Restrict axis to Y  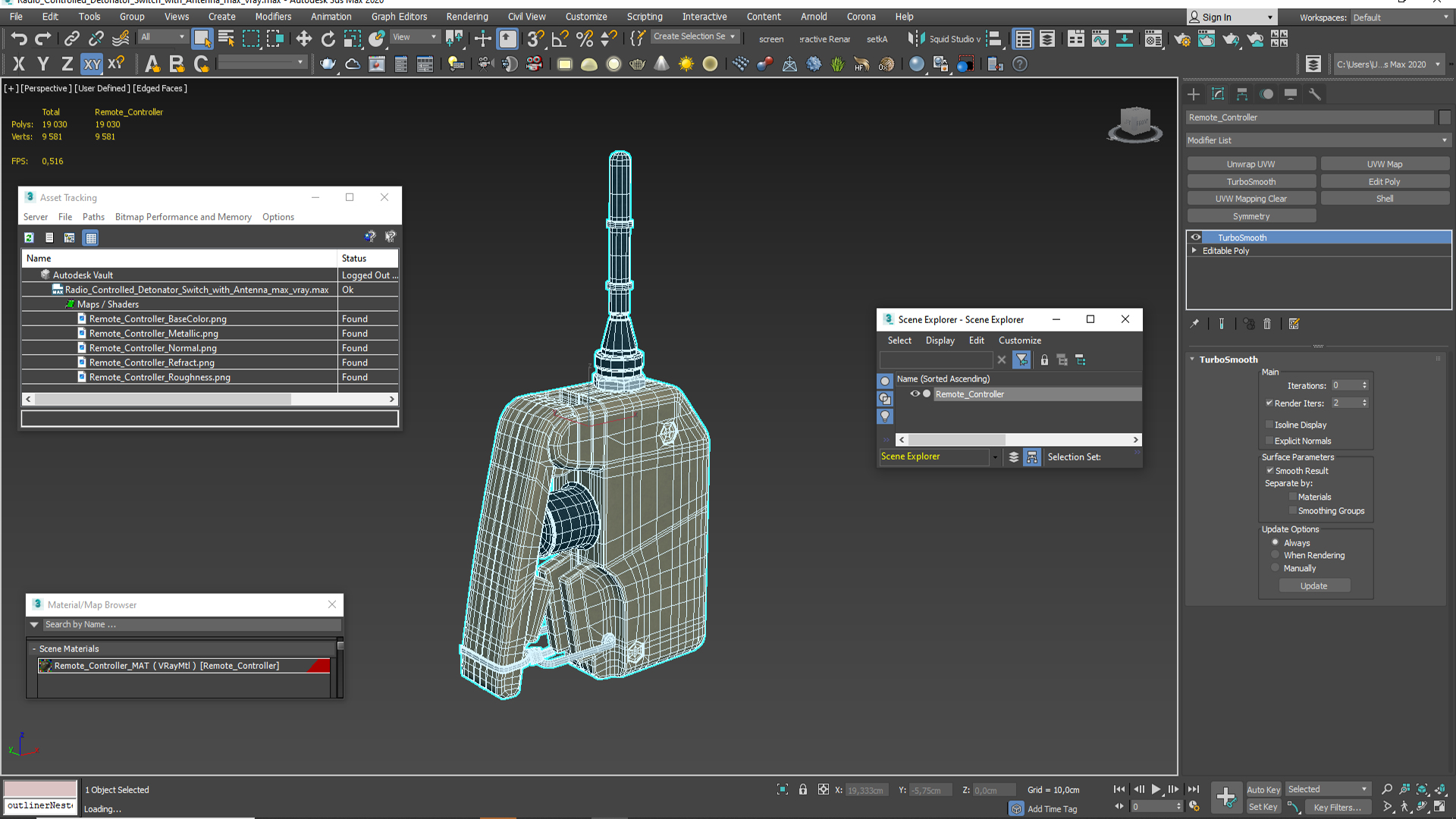[43, 64]
